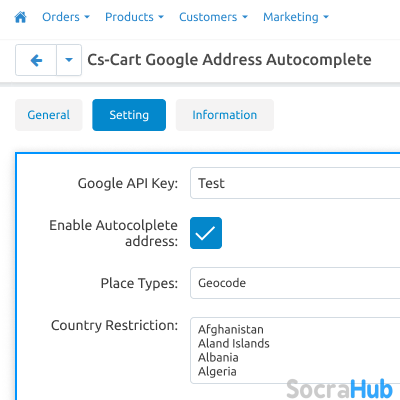Select Albania in Country Restriction list
Screen dimensions: 400x400
click(x=218, y=357)
